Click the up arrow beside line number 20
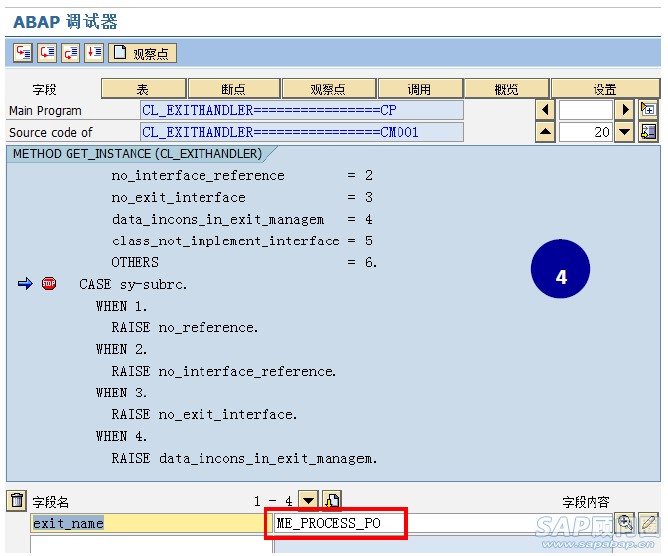 tap(546, 132)
